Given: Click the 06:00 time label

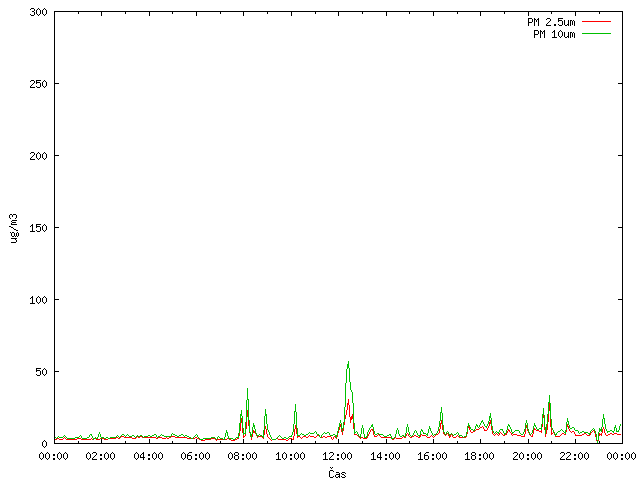Looking at the screenshot, I should point(196,456).
